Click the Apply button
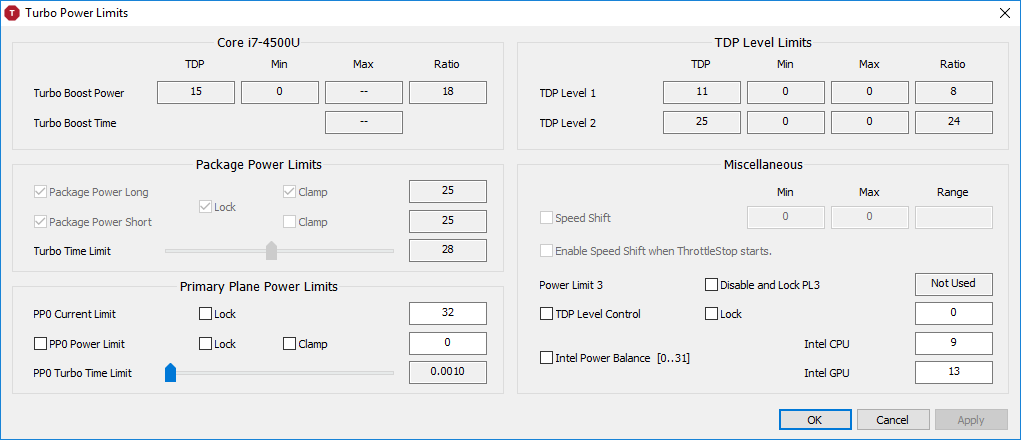Viewport: 1021px width, 440px height. tap(970, 420)
